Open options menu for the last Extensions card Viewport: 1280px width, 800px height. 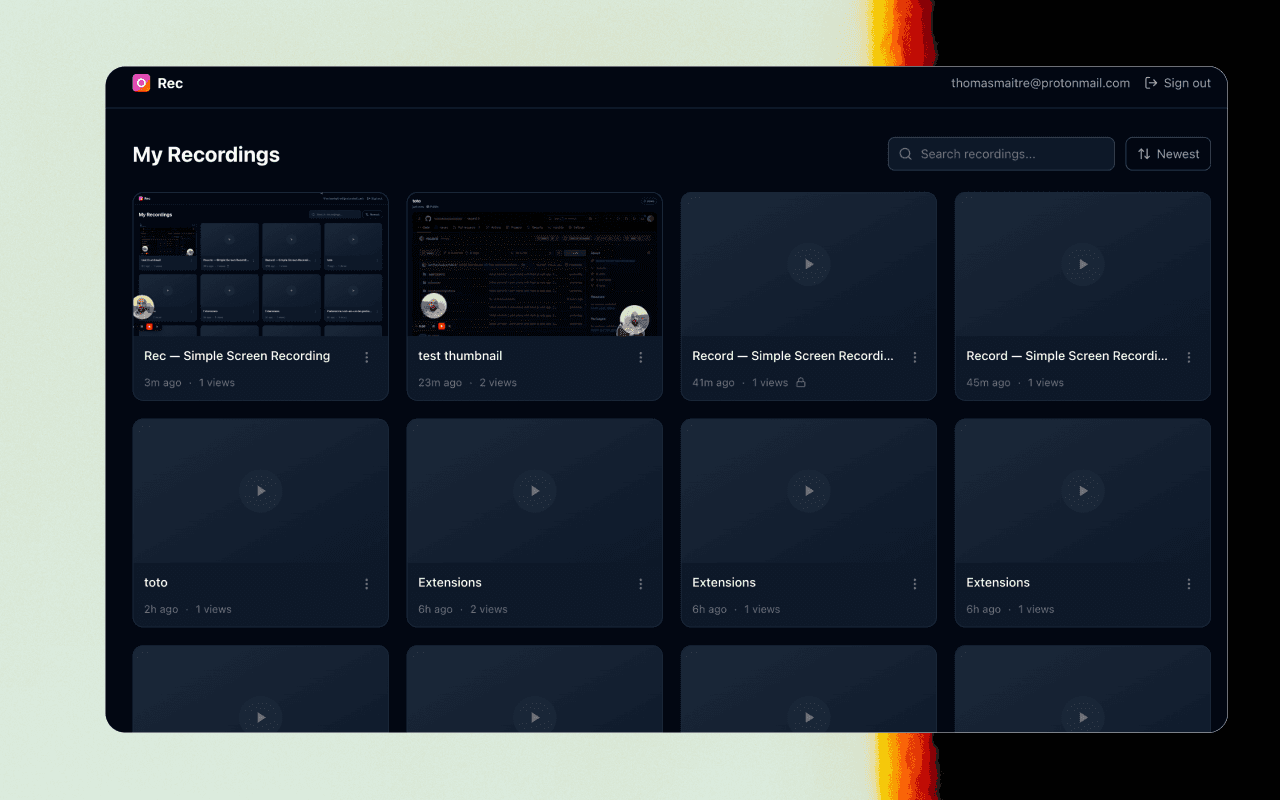pyautogui.click(x=1189, y=583)
